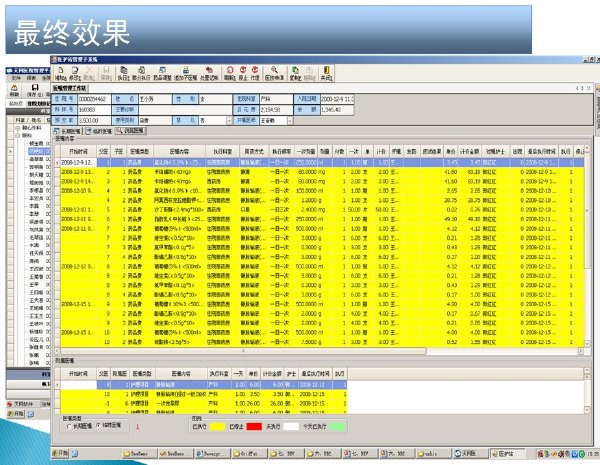600x465 pixels.
Task: Select lower grid highlighted row with 6.00 amount
Action: click(x=203, y=384)
